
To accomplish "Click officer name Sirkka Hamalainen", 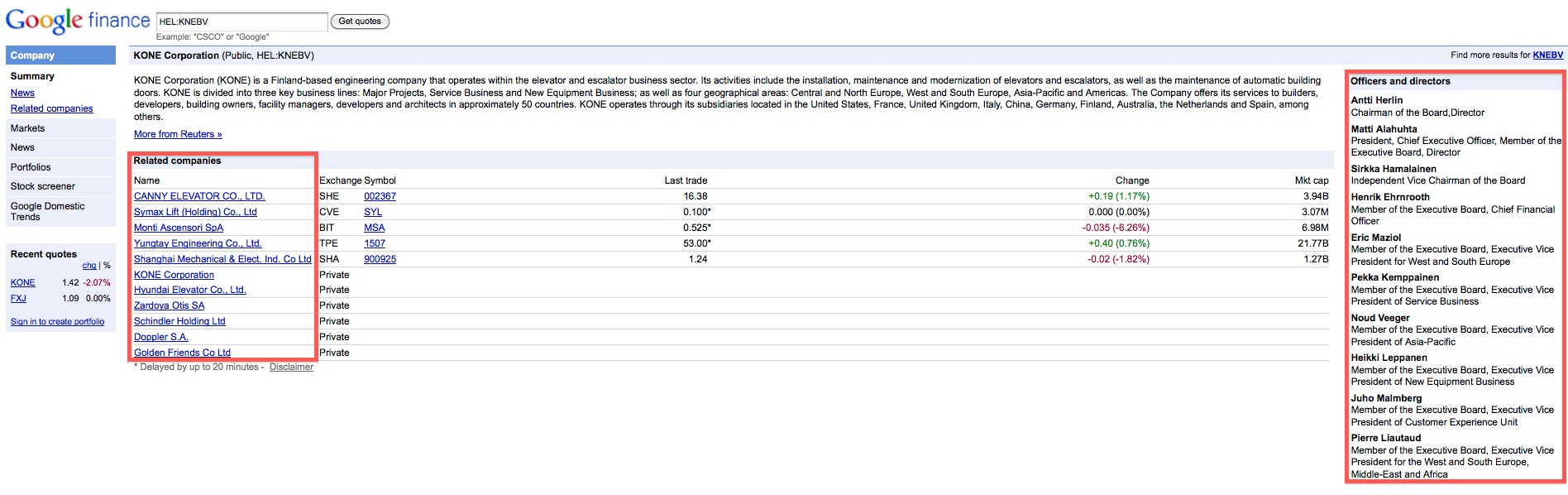I will pyautogui.click(x=1394, y=169).
